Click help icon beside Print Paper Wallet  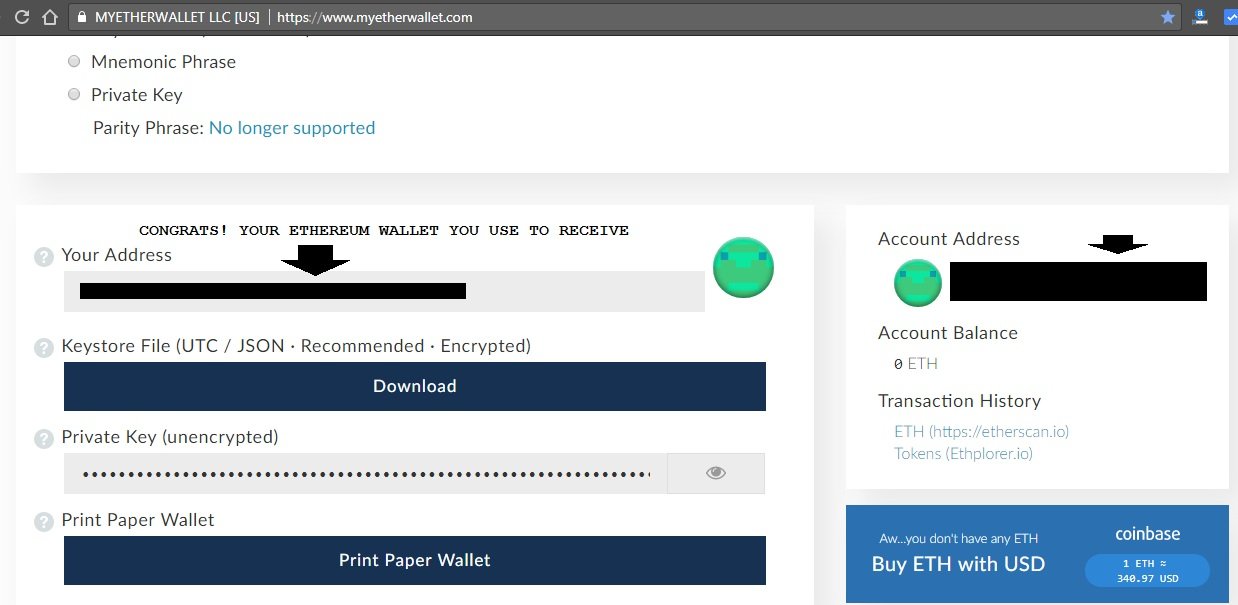(x=44, y=522)
